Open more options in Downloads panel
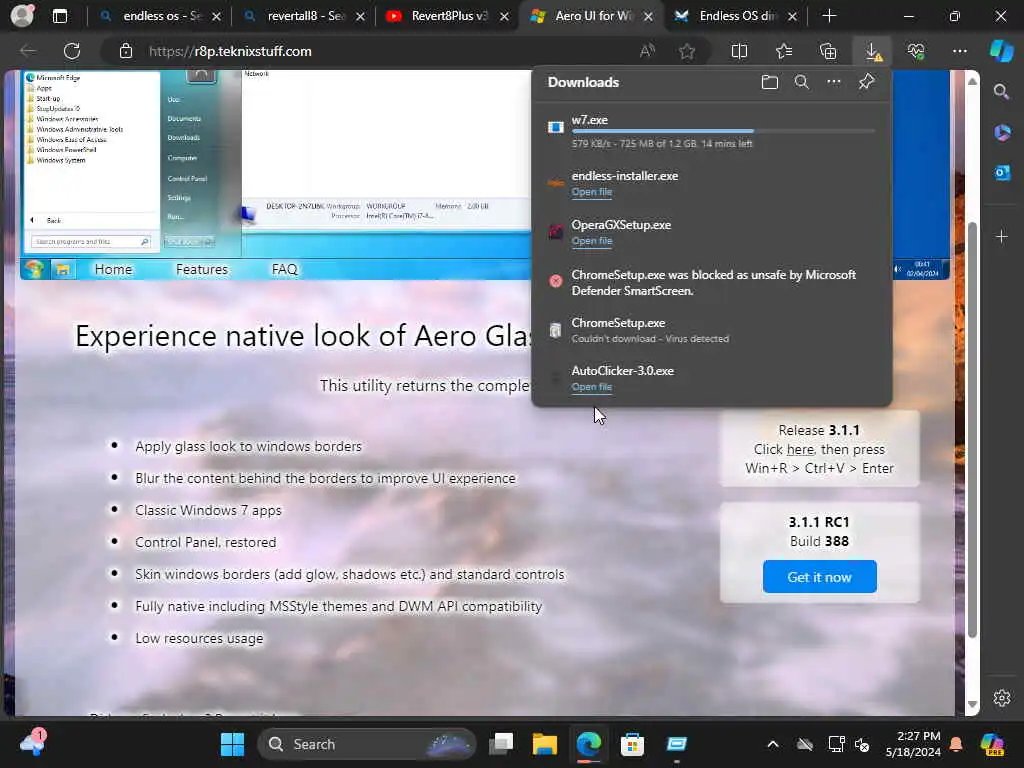This screenshot has width=1024, height=768. click(834, 82)
